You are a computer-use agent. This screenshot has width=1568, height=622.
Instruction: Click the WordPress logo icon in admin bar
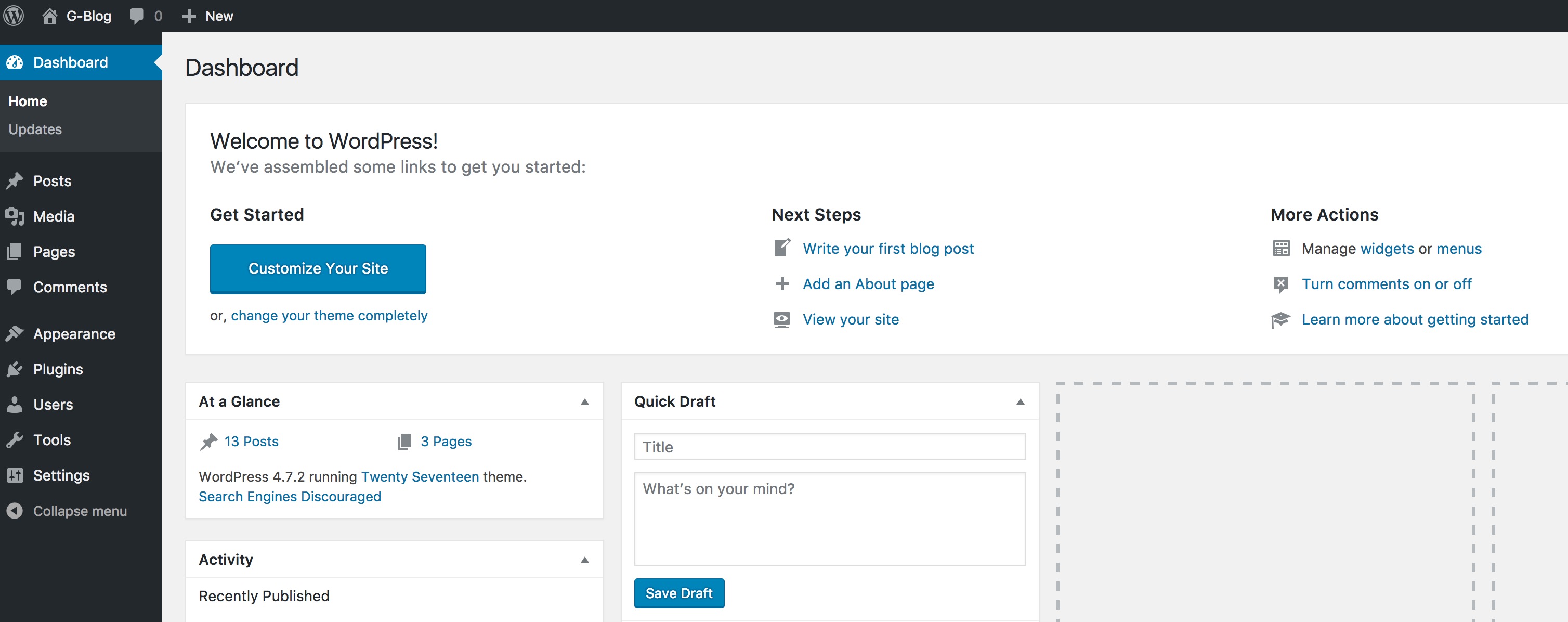click(x=14, y=16)
